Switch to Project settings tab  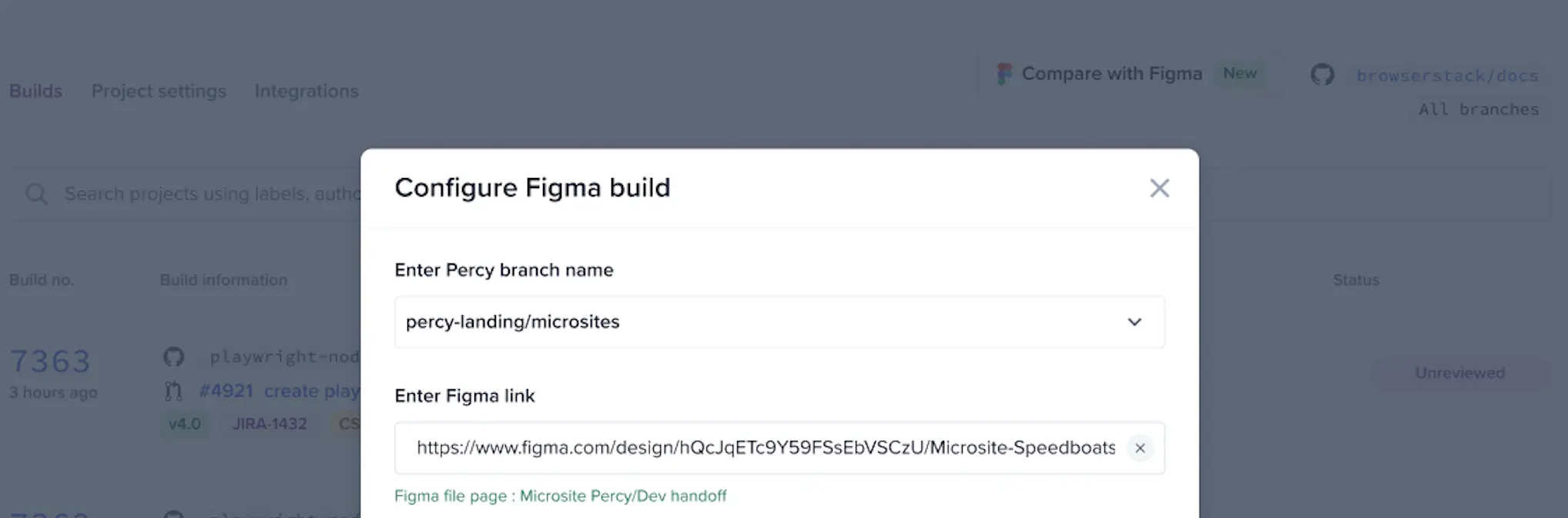tap(159, 91)
